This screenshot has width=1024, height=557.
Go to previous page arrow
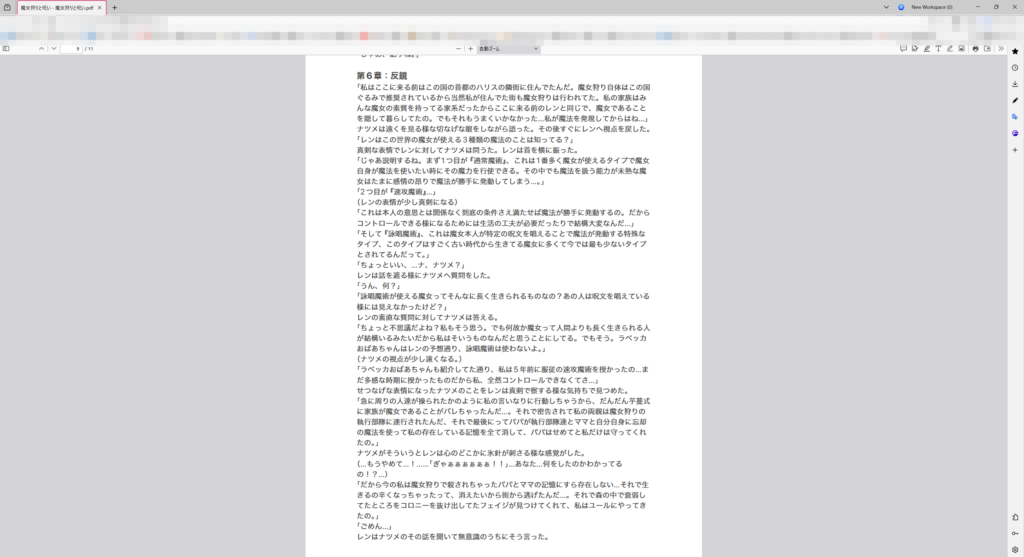(x=41, y=48)
